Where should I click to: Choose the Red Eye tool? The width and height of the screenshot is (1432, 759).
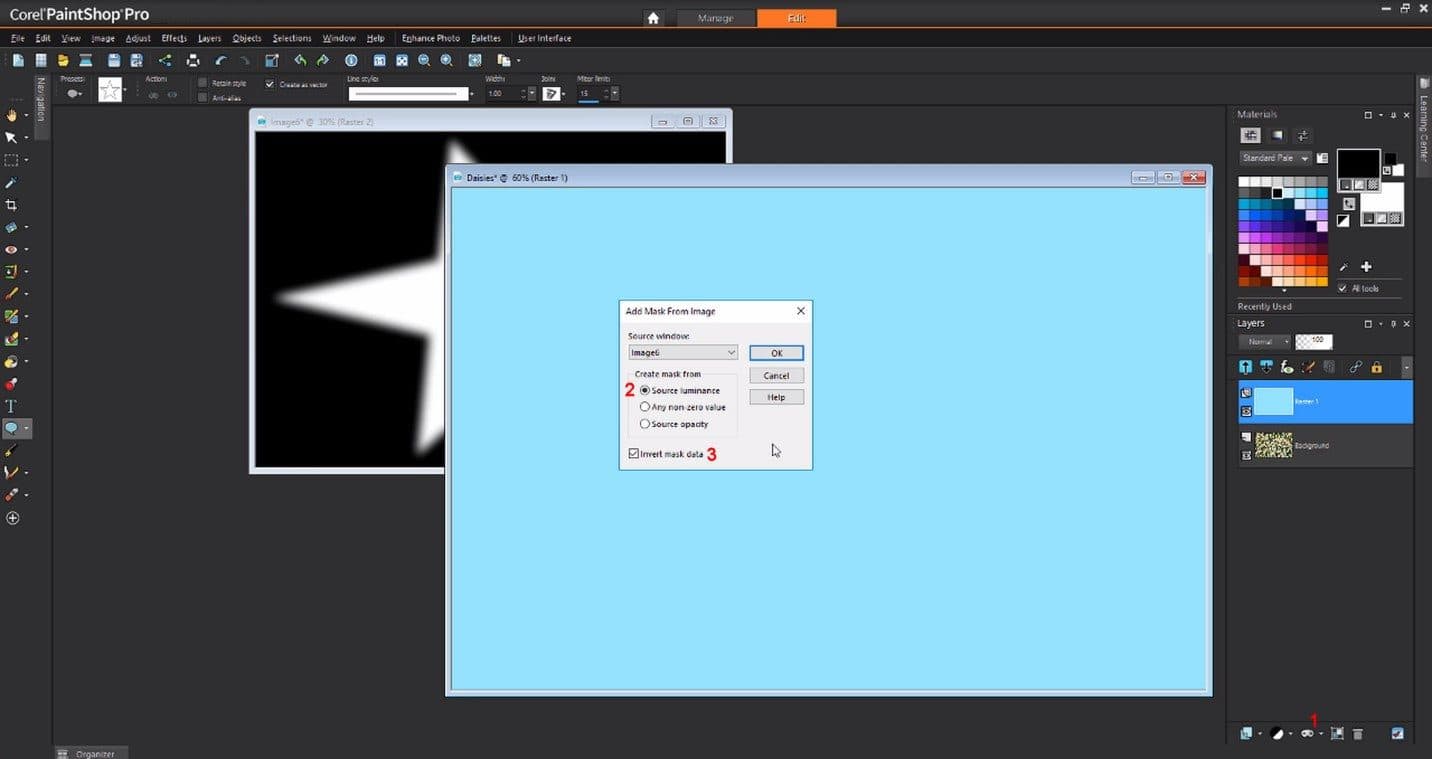click(11, 250)
